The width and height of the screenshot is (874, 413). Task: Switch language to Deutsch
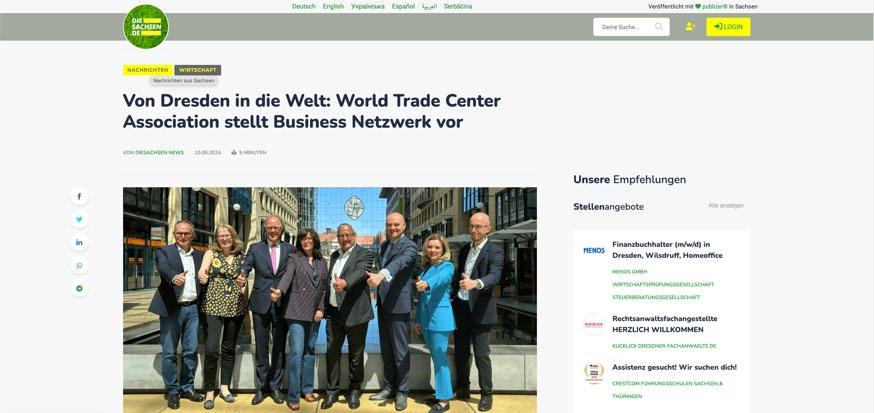304,7
